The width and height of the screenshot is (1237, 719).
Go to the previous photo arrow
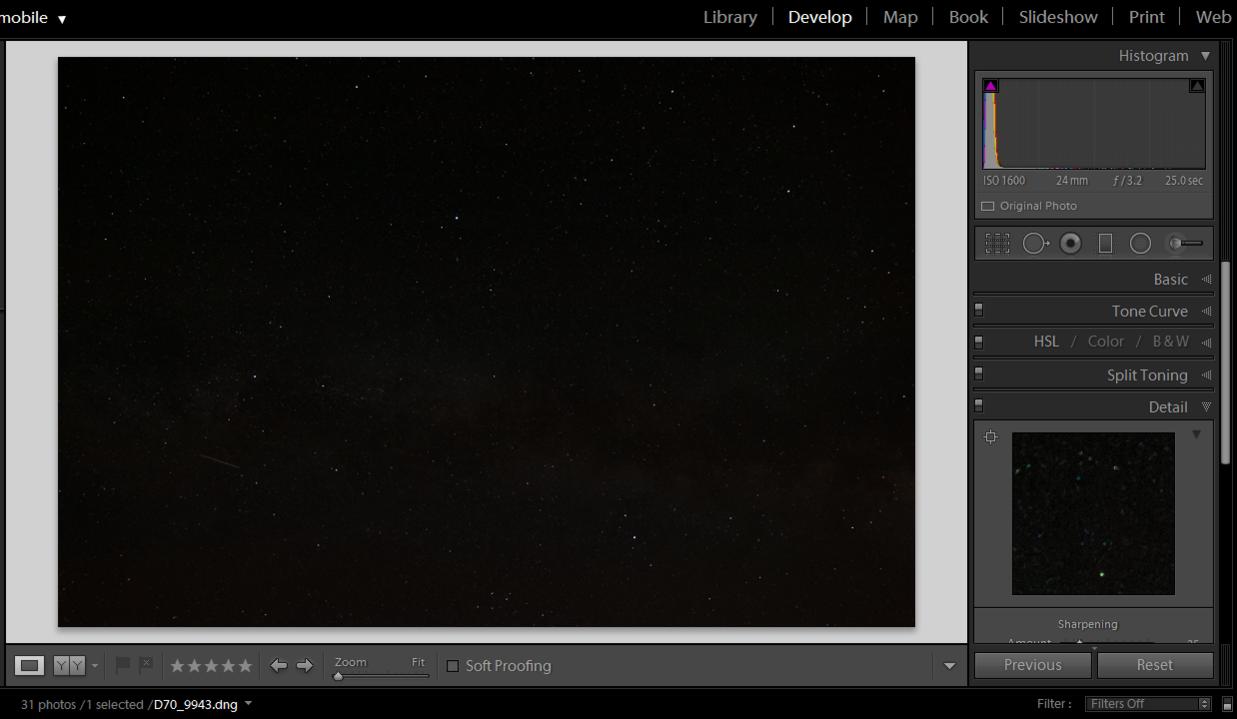279,665
